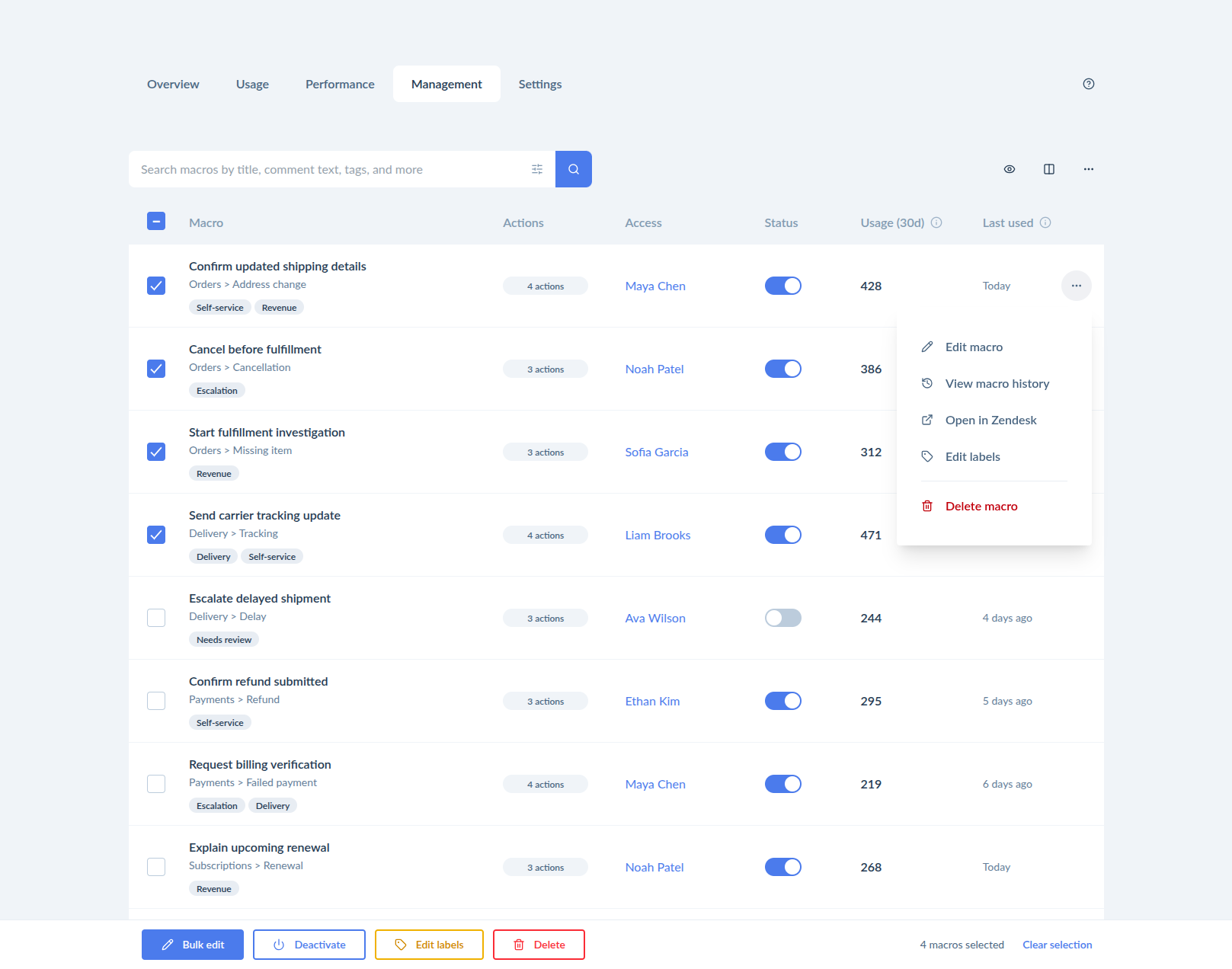1232x969 pixels.
Task: Check Escalate delayed shipment row
Action: (156, 618)
